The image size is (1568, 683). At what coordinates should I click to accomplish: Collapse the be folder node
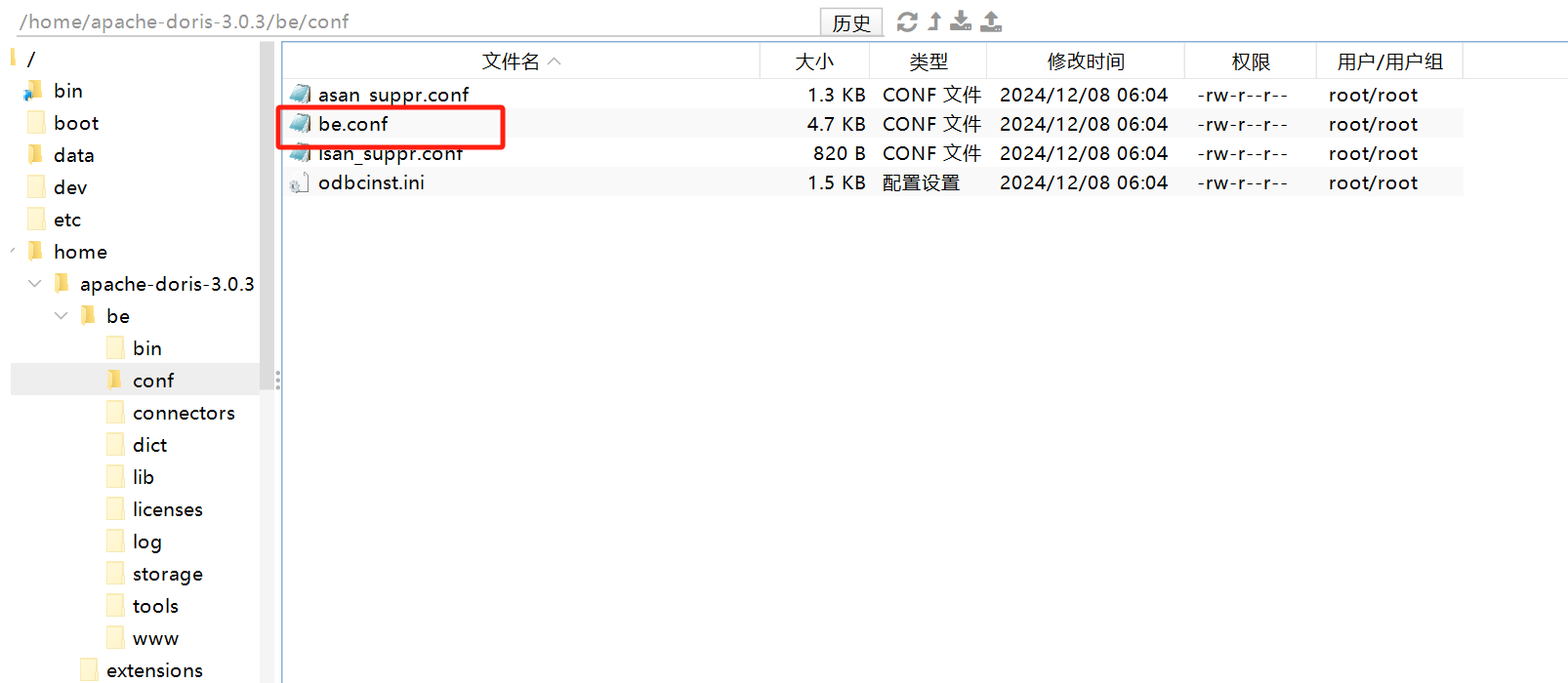(62, 316)
